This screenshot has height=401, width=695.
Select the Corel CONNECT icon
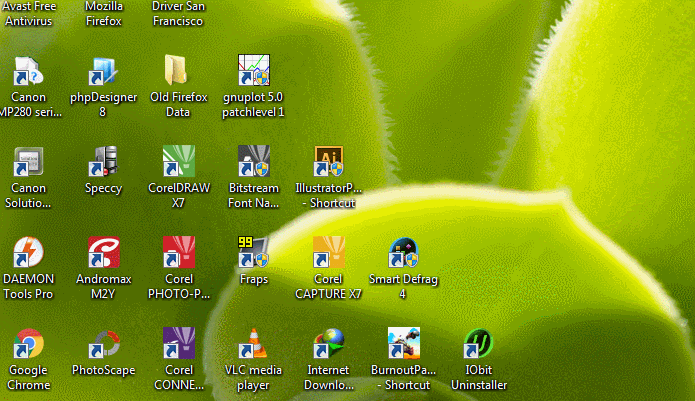179,343
